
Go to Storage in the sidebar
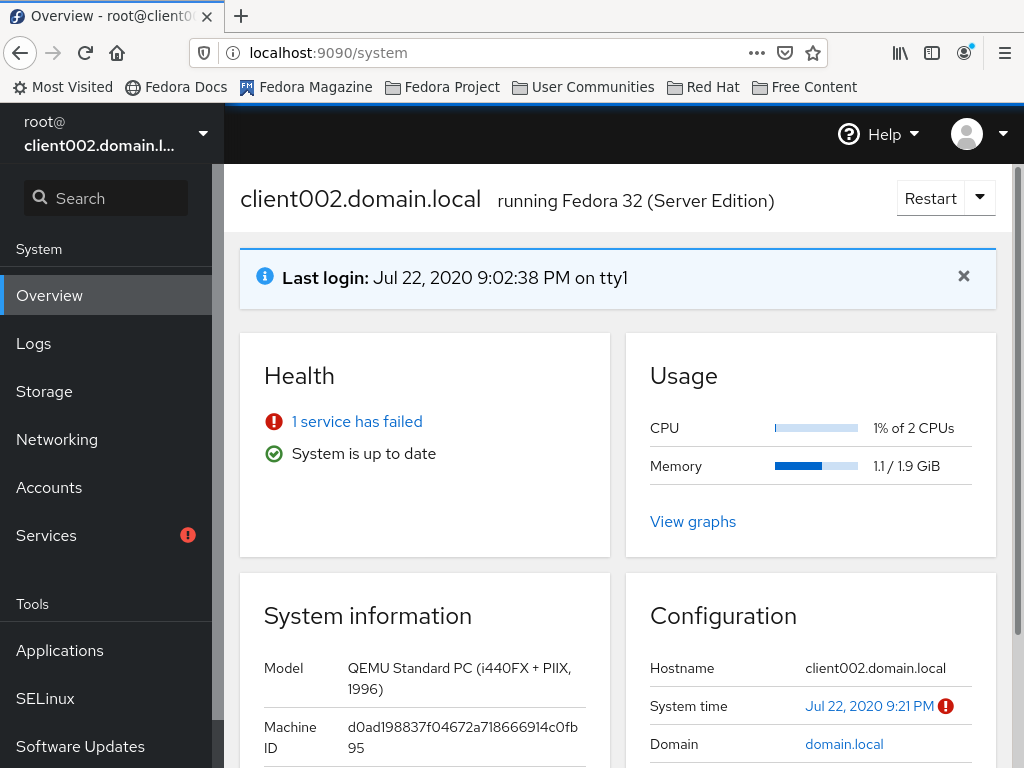coord(106,391)
